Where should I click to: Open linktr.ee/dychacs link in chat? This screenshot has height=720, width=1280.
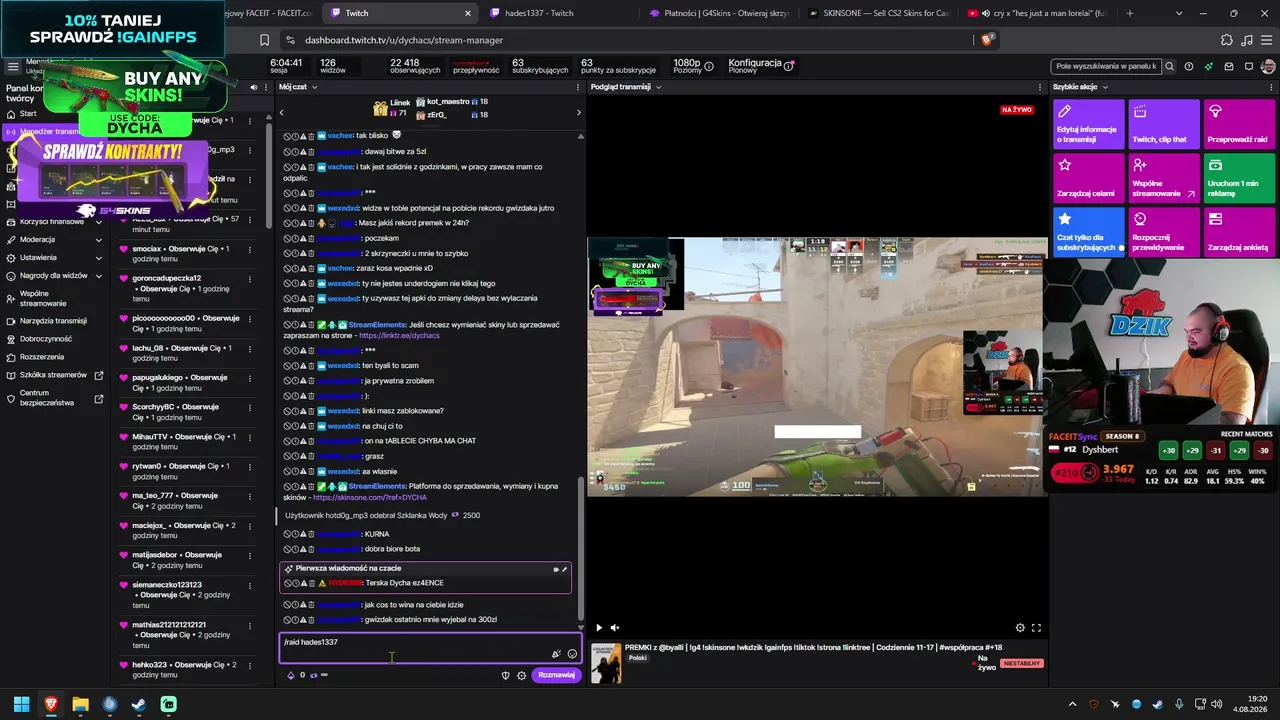click(399, 336)
